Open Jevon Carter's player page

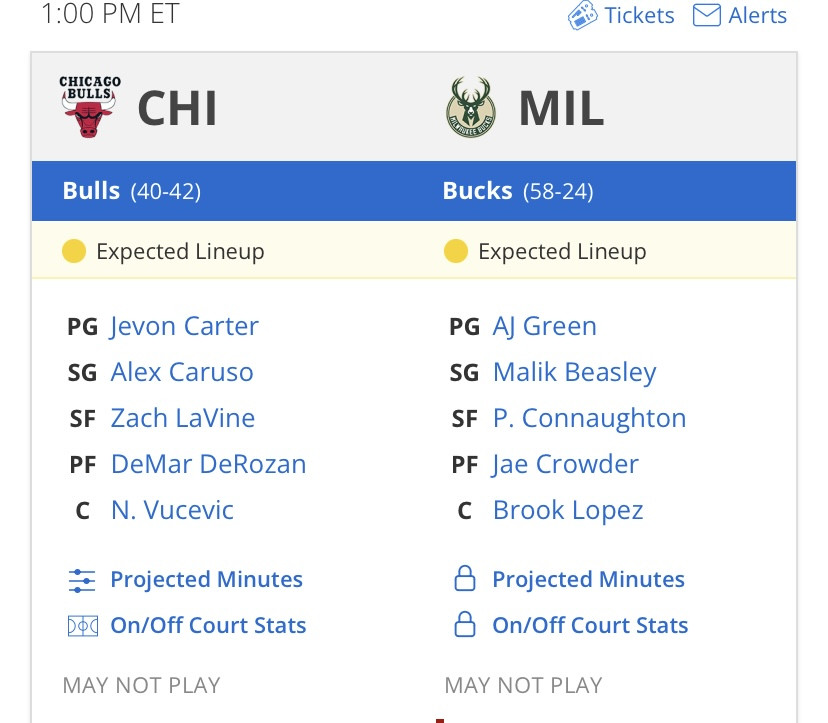[184, 326]
